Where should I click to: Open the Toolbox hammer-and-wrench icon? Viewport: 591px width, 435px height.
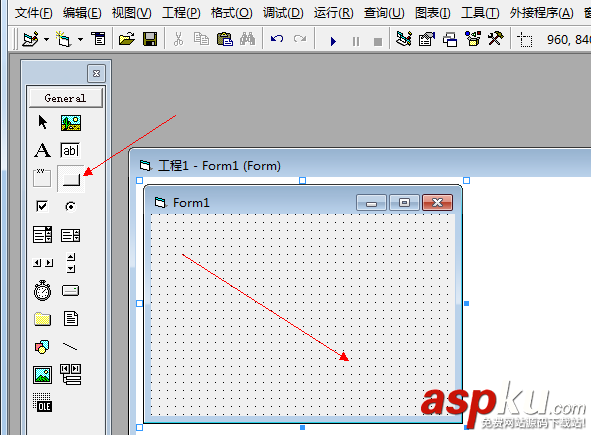(496, 39)
